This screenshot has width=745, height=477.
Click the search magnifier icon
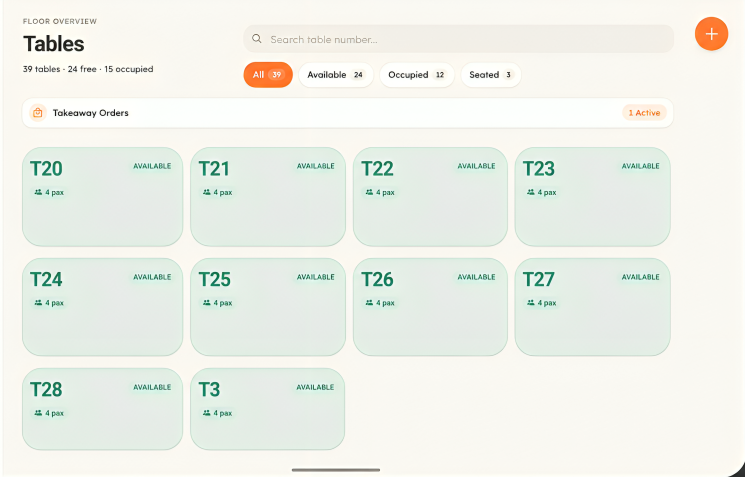tap(257, 39)
